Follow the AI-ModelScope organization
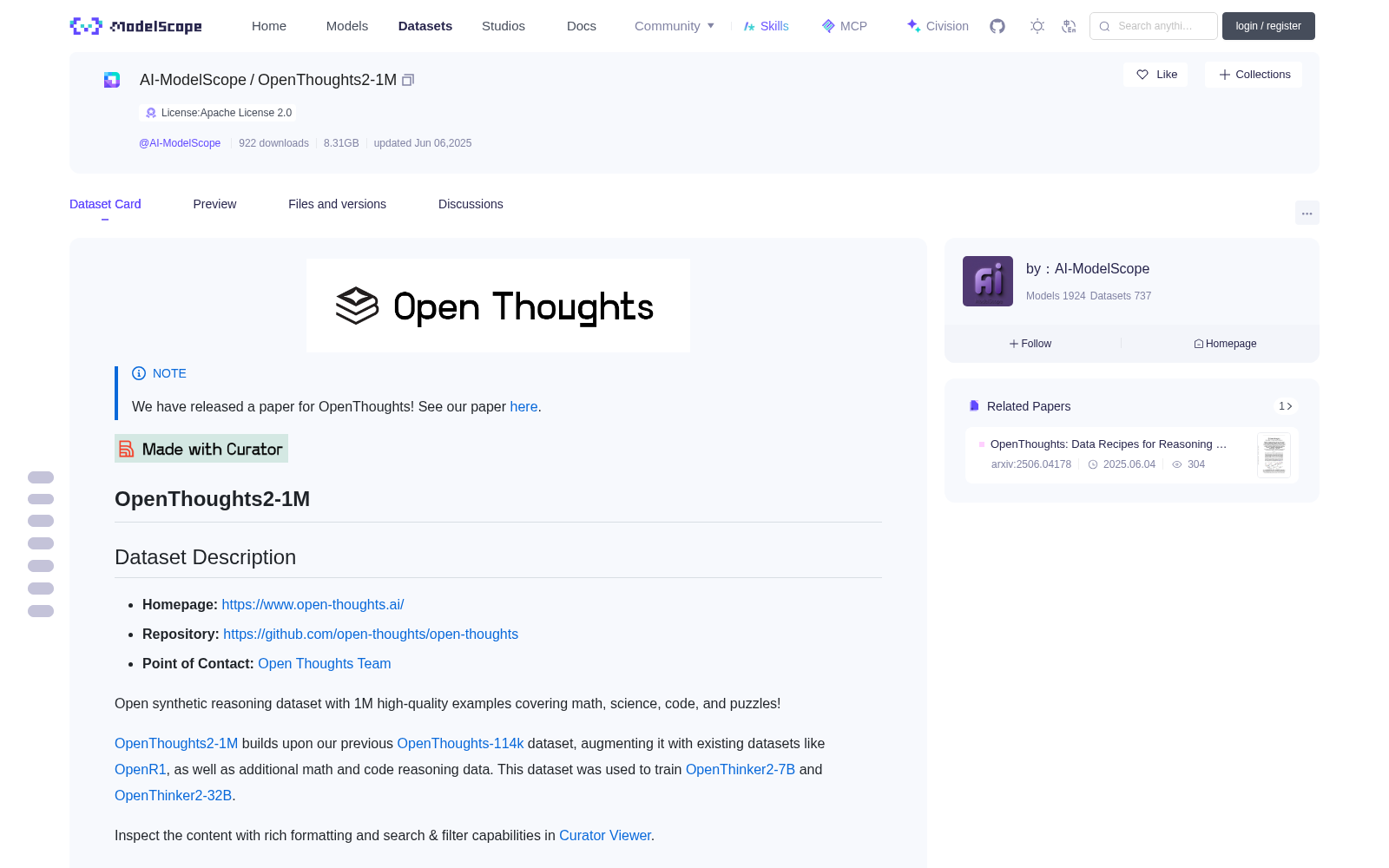Screen dimensions: 1389x868 point(1030,344)
